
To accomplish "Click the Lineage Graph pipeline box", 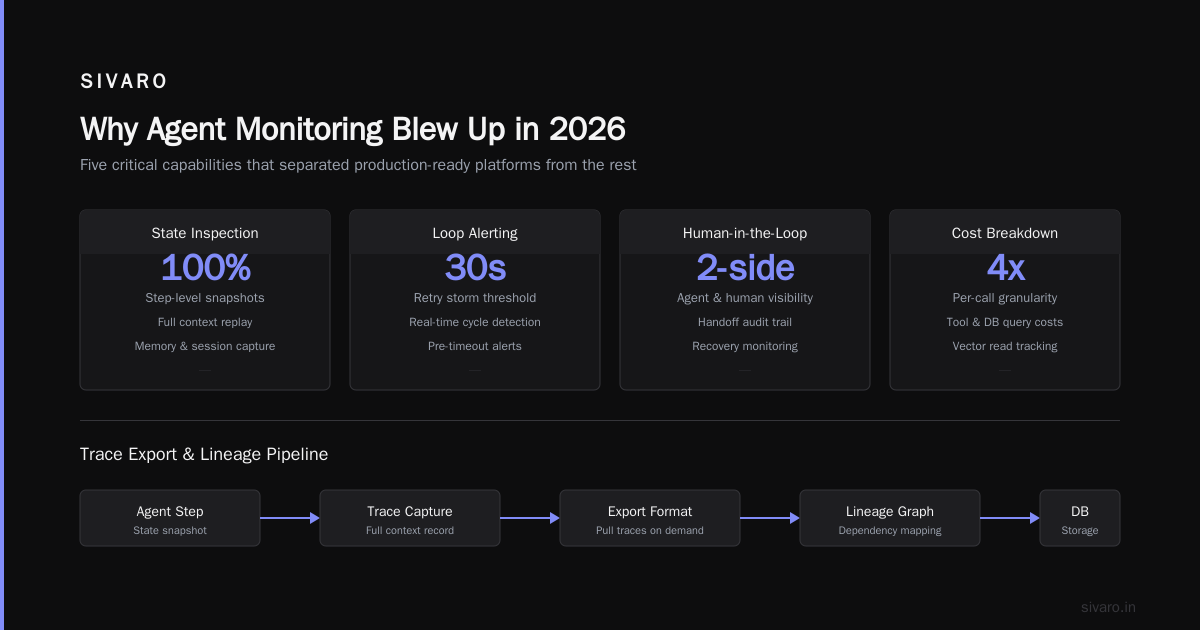I will (890, 518).
